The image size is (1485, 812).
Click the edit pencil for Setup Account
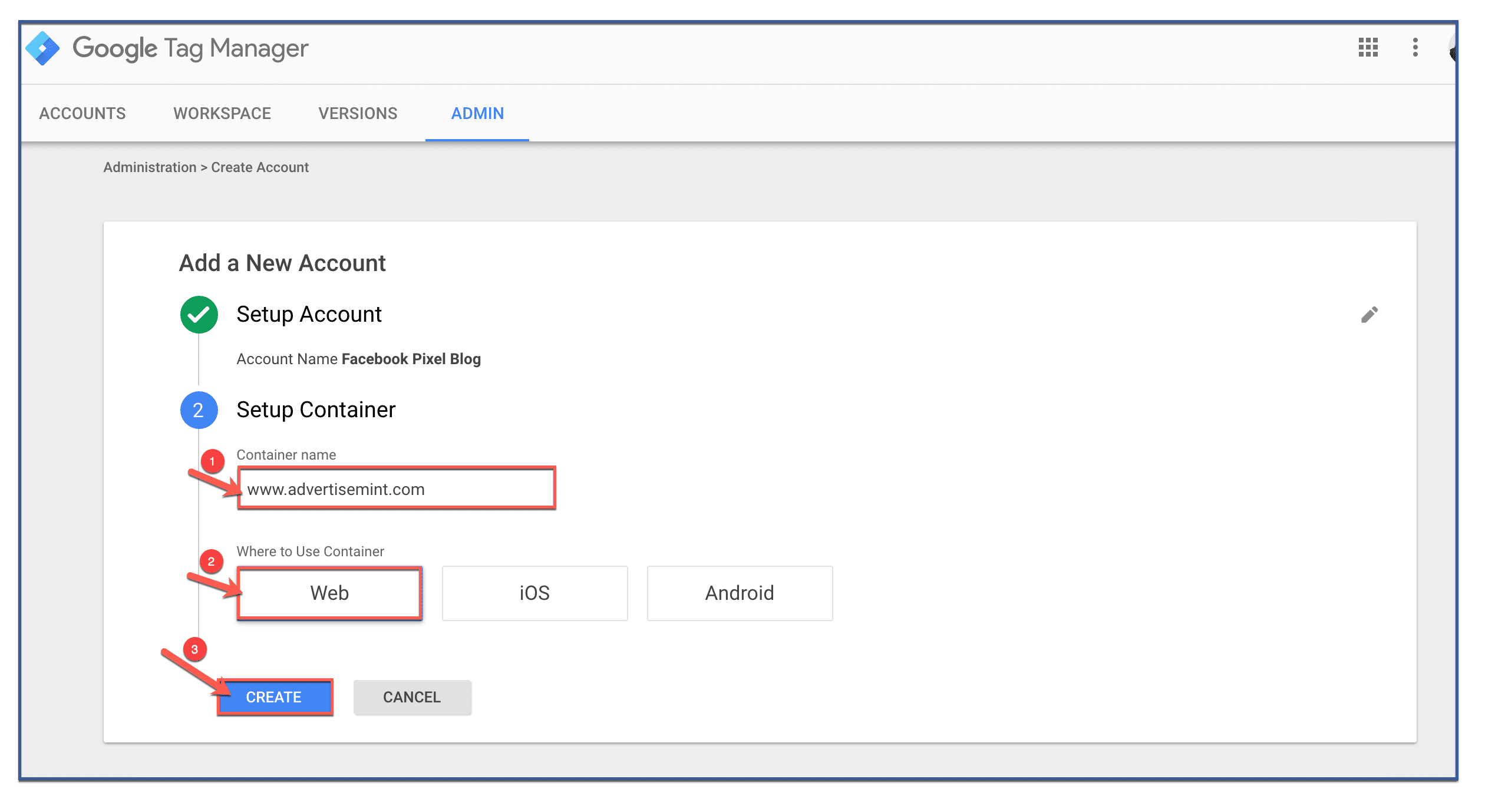point(1369,315)
